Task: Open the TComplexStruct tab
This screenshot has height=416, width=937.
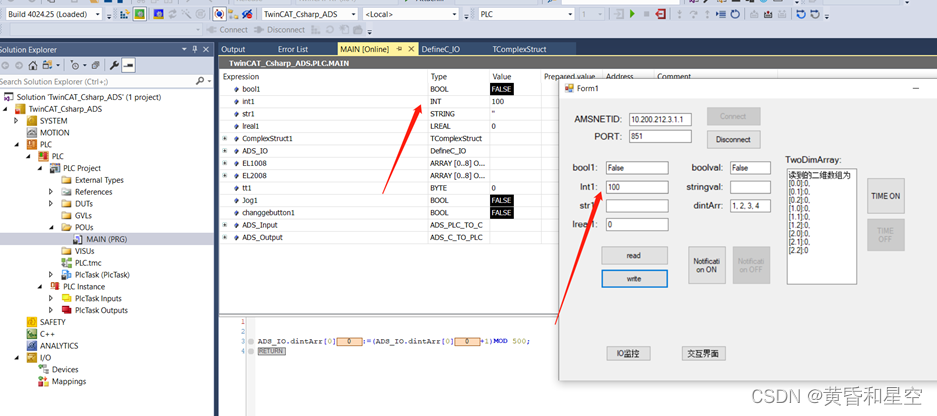Action: click(519, 49)
